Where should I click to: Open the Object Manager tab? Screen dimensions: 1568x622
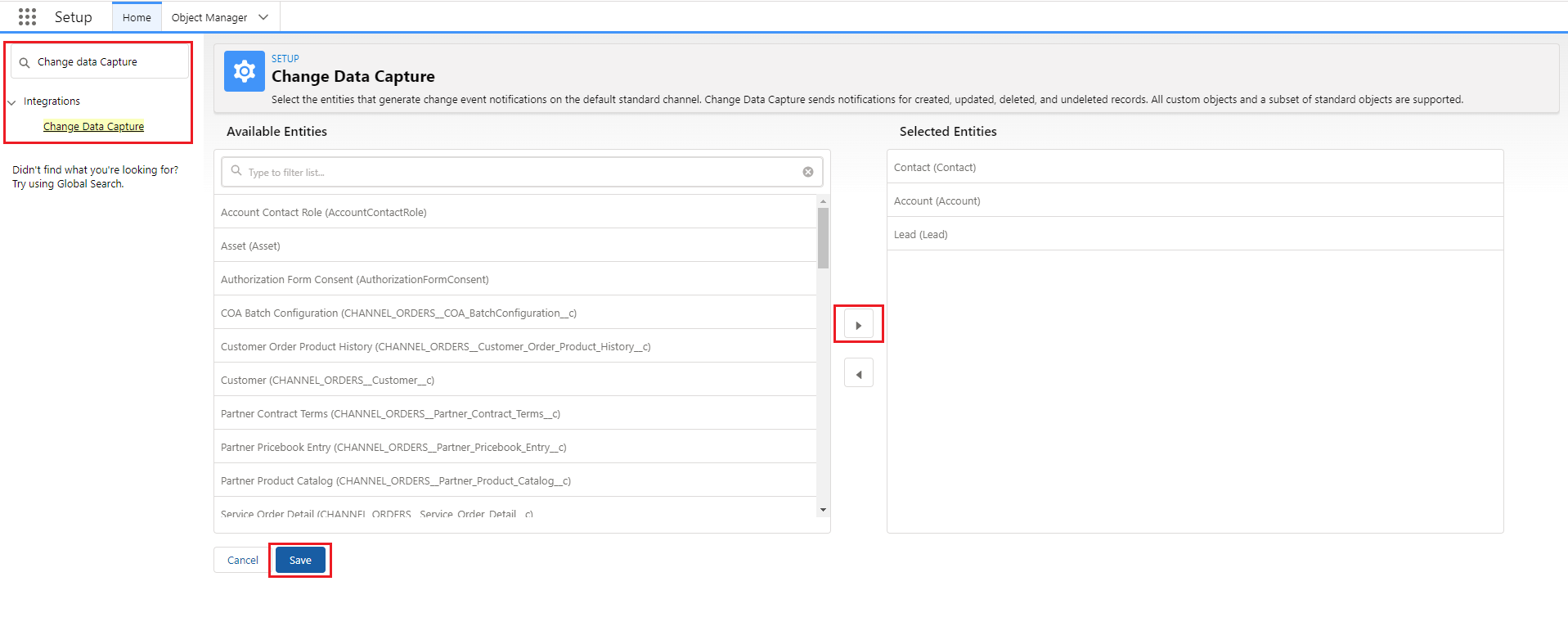point(209,17)
